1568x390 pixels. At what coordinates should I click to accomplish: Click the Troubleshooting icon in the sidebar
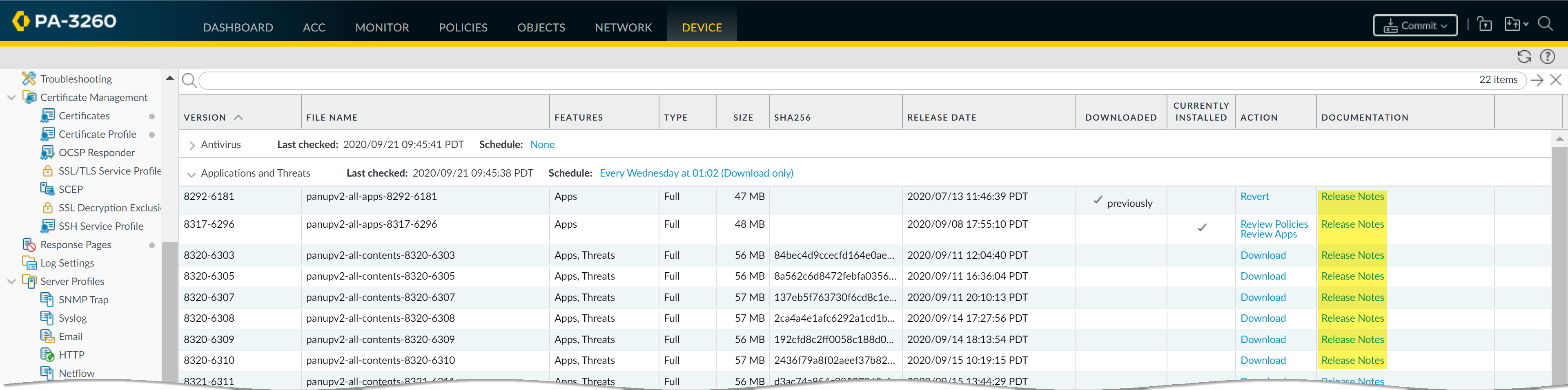tap(29, 78)
